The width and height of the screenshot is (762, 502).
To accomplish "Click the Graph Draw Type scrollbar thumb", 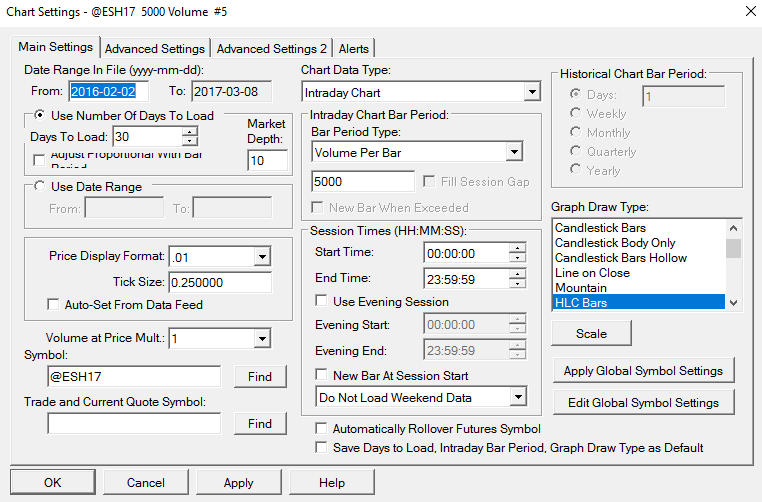I will pyautogui.click(x=734, y=248).
